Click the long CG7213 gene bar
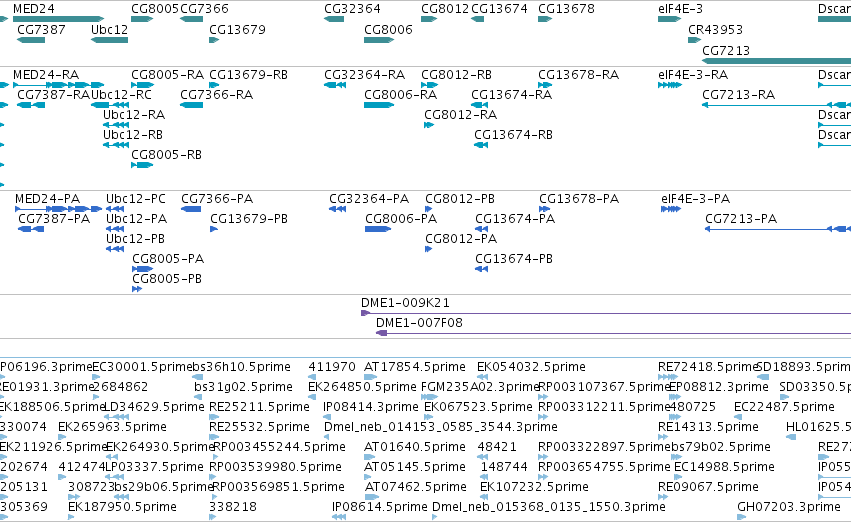Image resolution: width=851 pixels, height=522 pixels. pyautogui.click(x=776, y=61)
